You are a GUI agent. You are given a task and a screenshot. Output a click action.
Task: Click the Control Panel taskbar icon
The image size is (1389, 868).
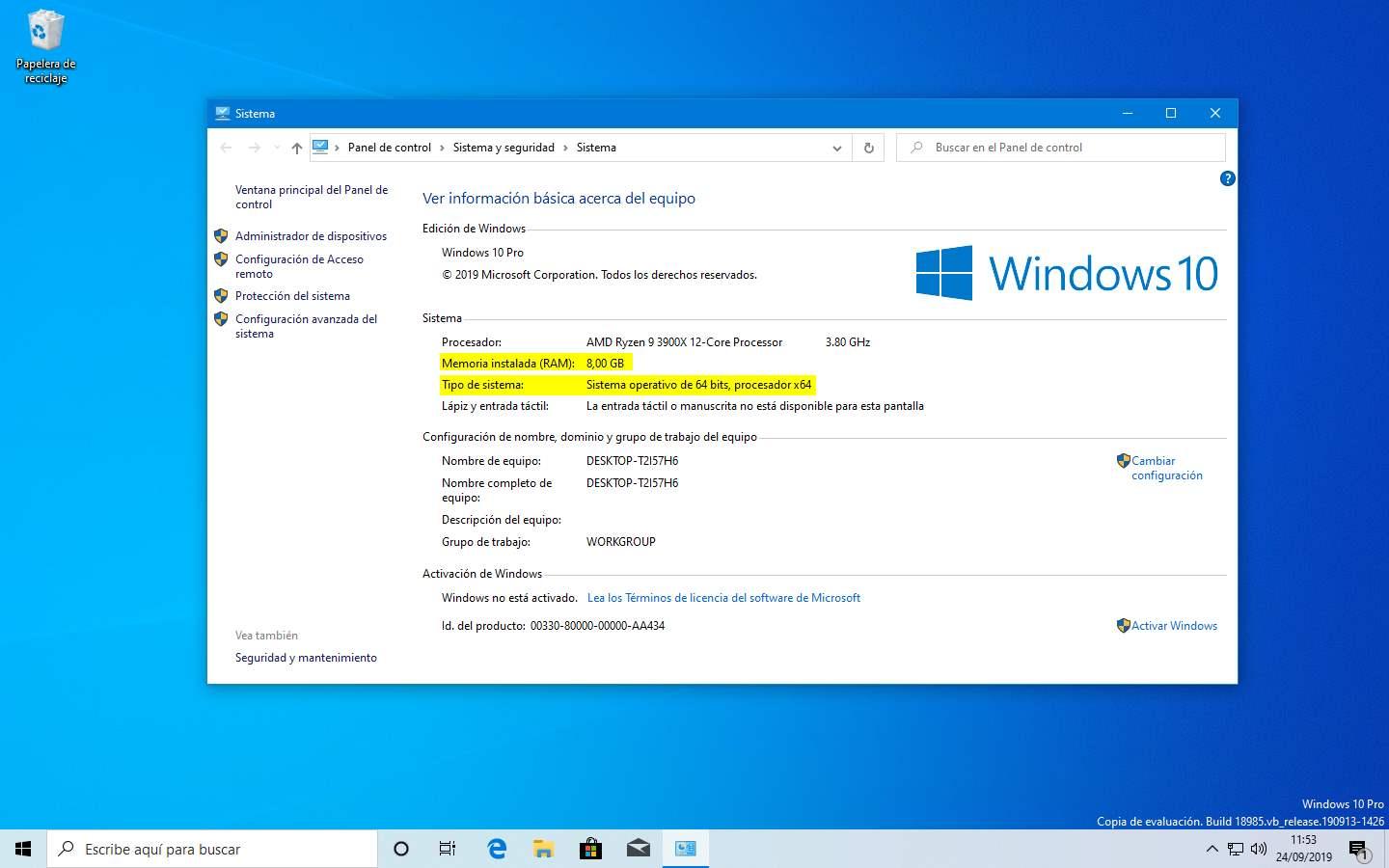click(686, 849)
